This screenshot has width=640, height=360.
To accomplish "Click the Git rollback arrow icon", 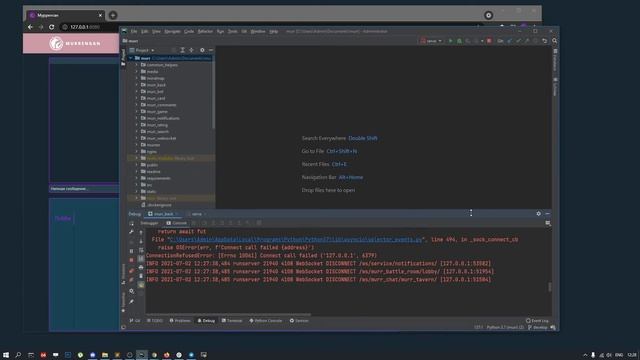I will [x=544, y=41].
